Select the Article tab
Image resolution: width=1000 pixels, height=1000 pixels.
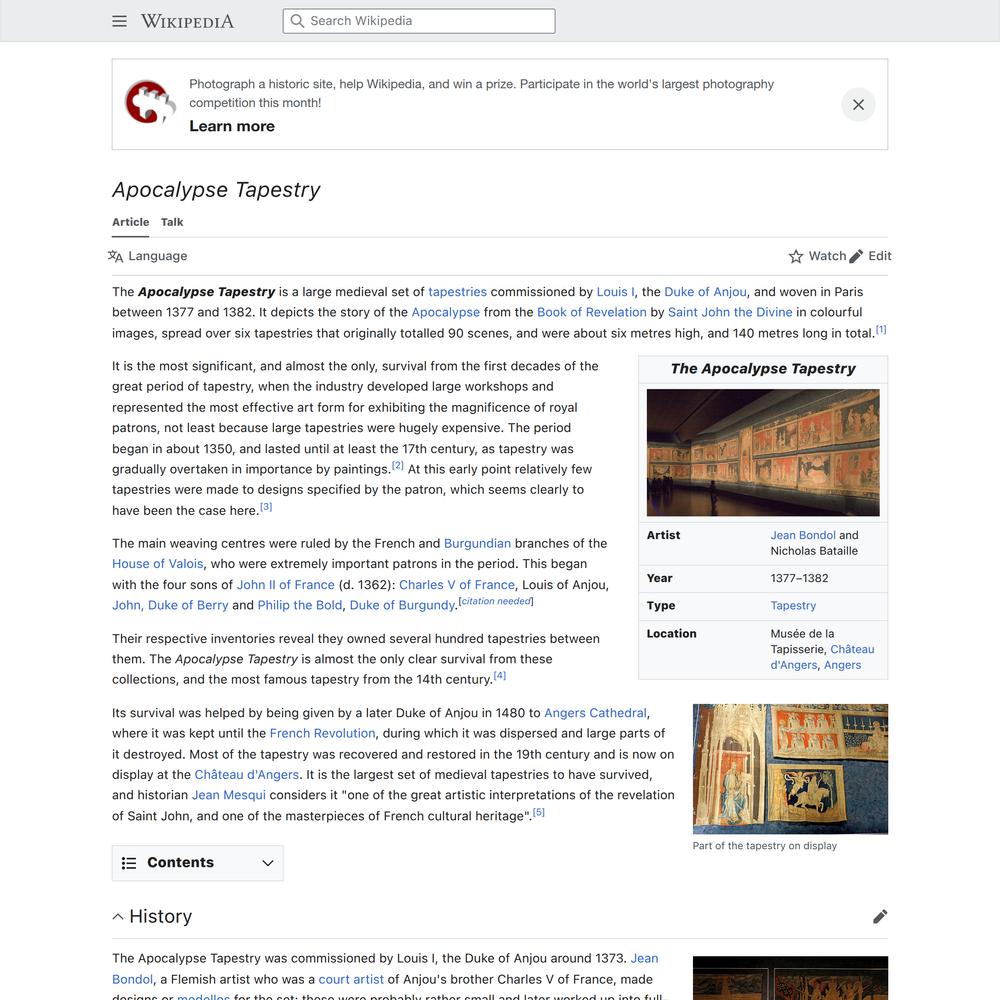pos(130,222)
